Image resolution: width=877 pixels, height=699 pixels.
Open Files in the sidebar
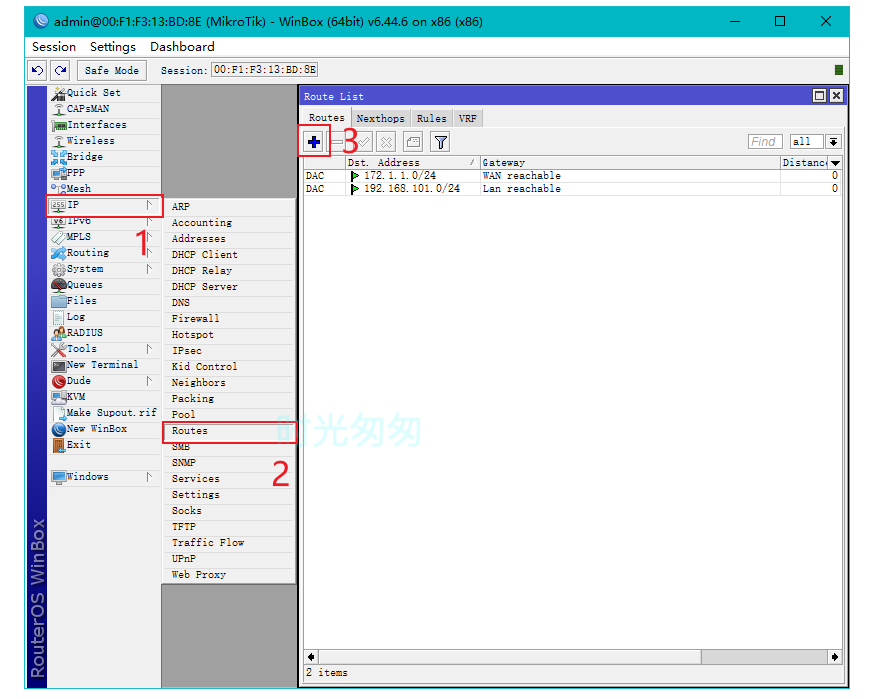104,301
